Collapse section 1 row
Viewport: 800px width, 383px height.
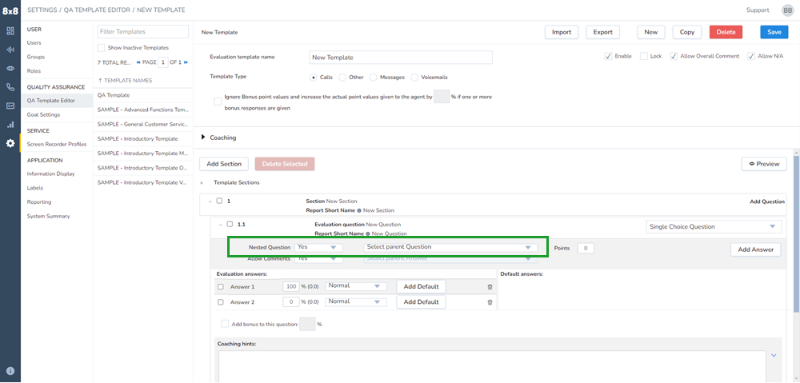click(210, 201)
